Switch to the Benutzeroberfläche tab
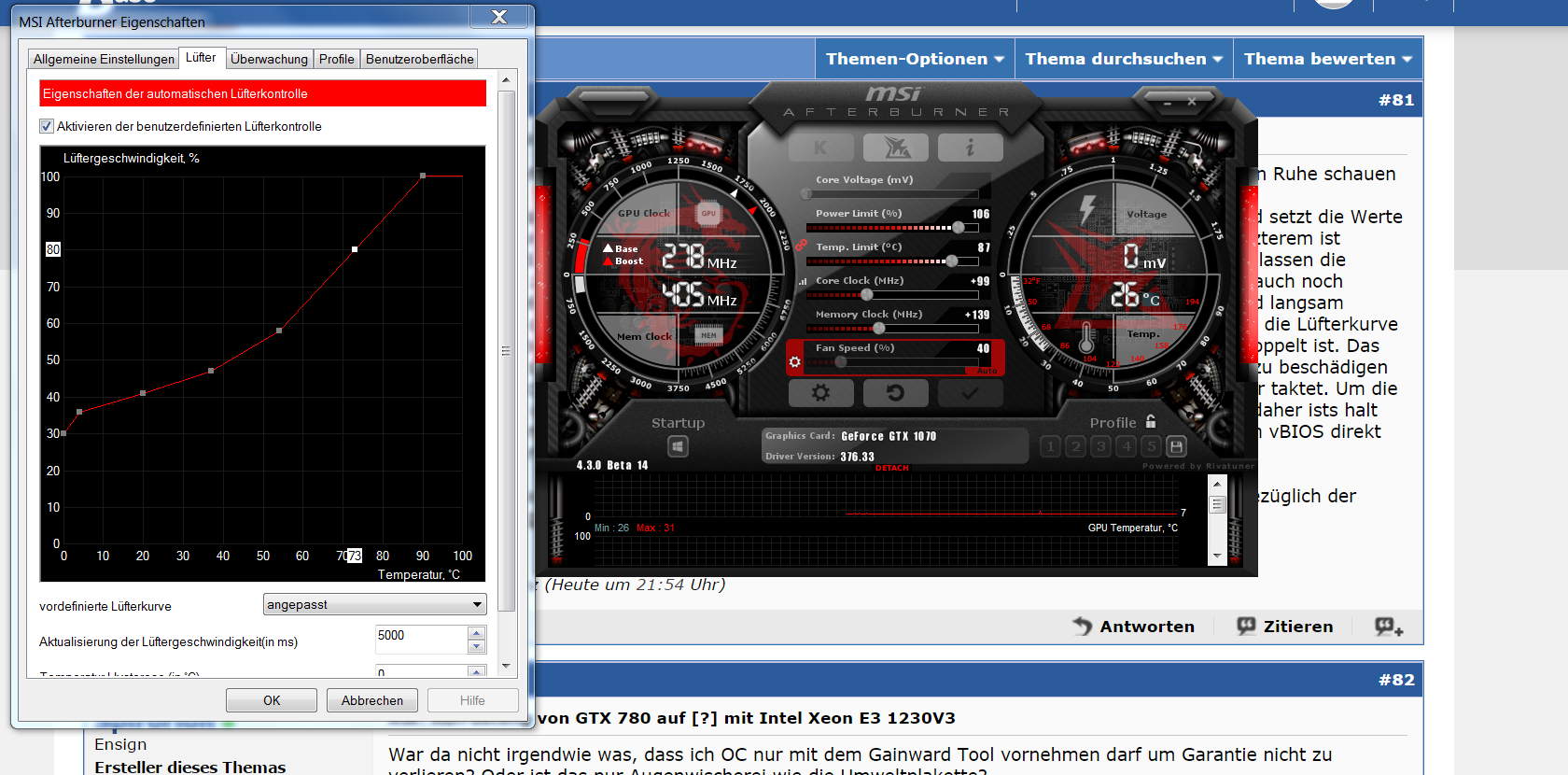The width and height of the screenshot is (1568, 775). 419,59
